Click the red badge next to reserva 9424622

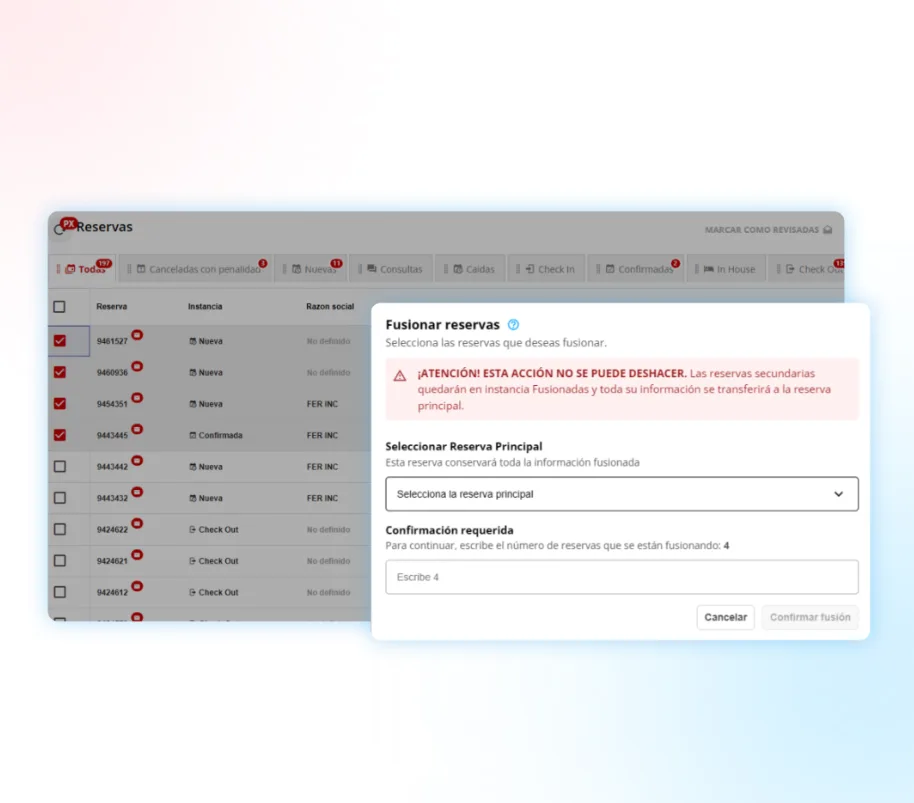pos(137,523)
